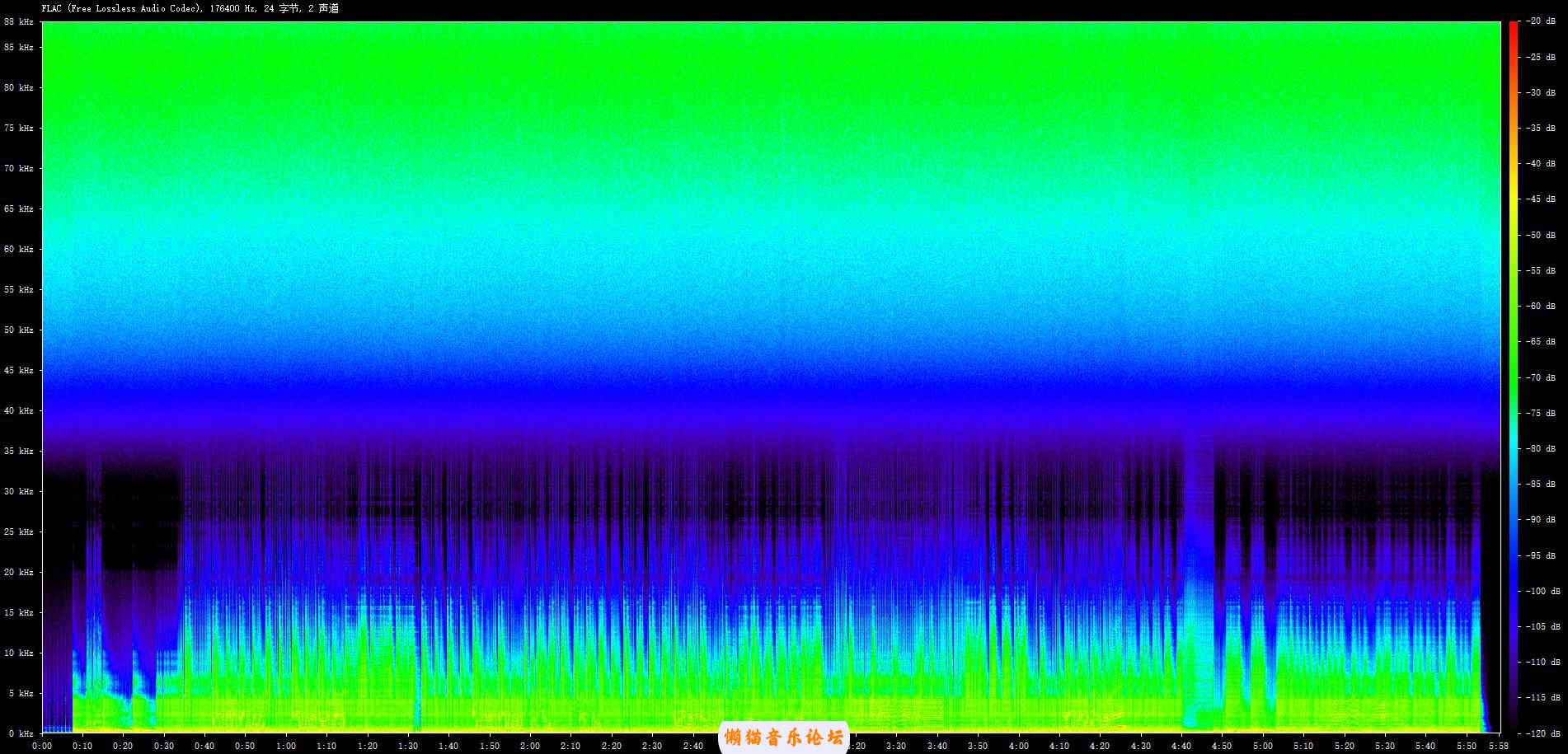Select the 15 kHz axis label
This screenshot has width=1568, height=754.
[19, 612]
